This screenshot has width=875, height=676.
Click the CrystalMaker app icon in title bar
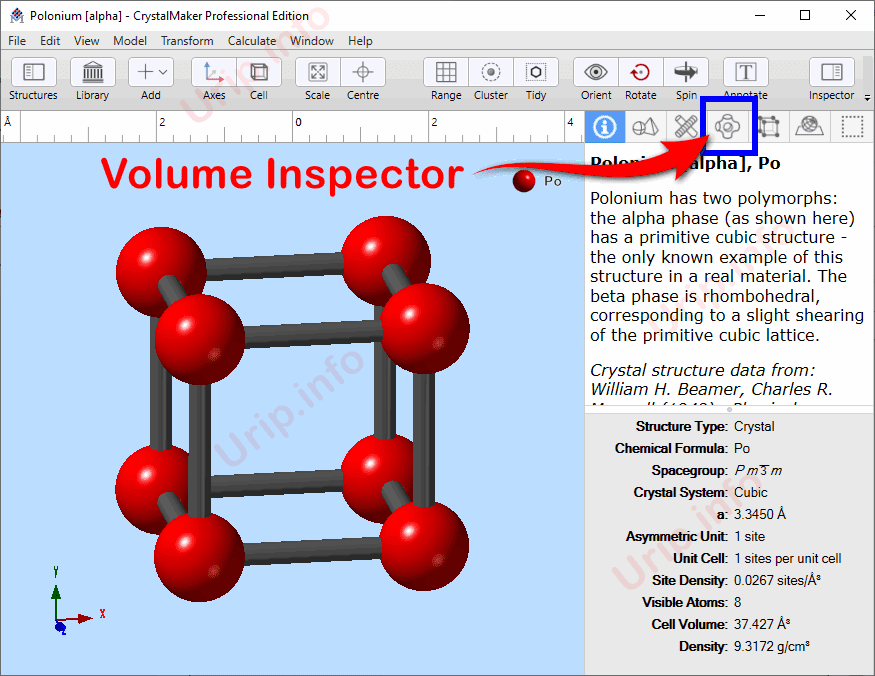(17, 16)
